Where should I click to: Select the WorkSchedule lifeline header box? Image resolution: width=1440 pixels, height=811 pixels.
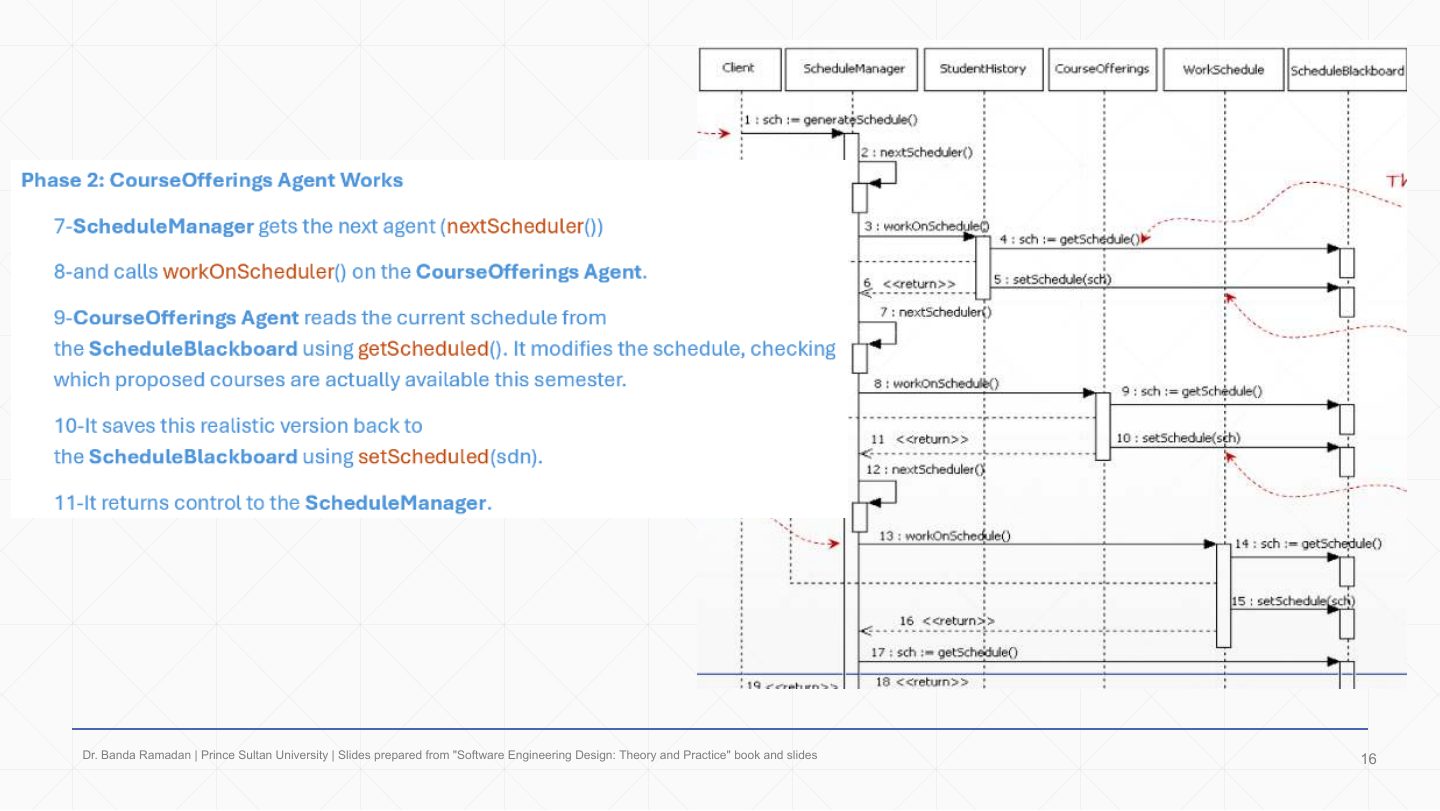pos(1223,69)
